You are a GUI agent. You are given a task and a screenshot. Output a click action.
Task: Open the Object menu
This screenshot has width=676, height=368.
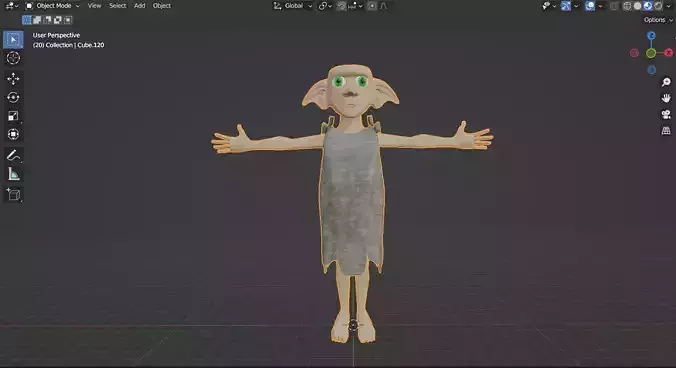pos(162,6)
